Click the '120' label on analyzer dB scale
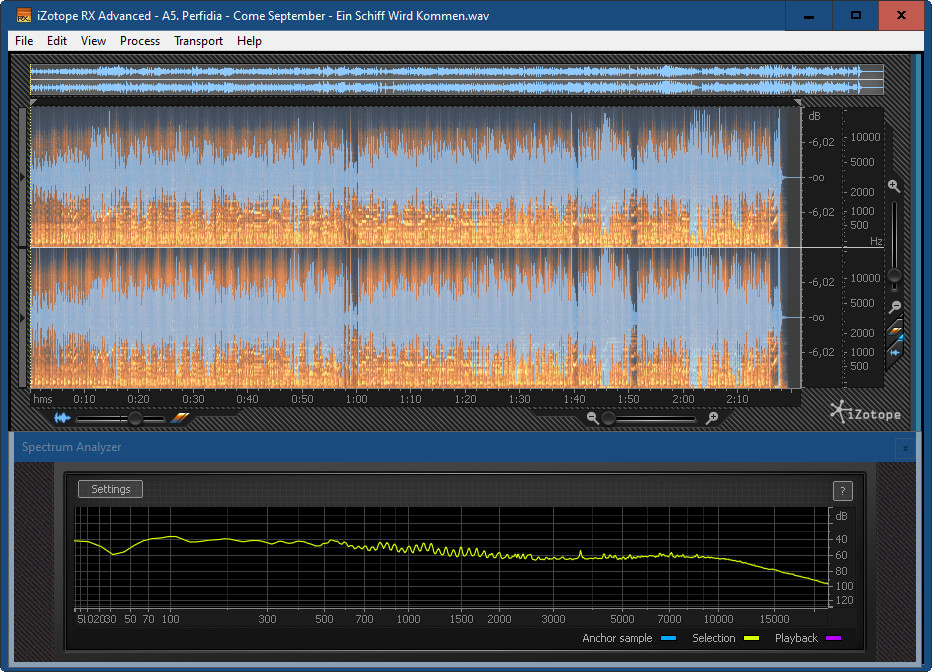 (x=844, y=601)
